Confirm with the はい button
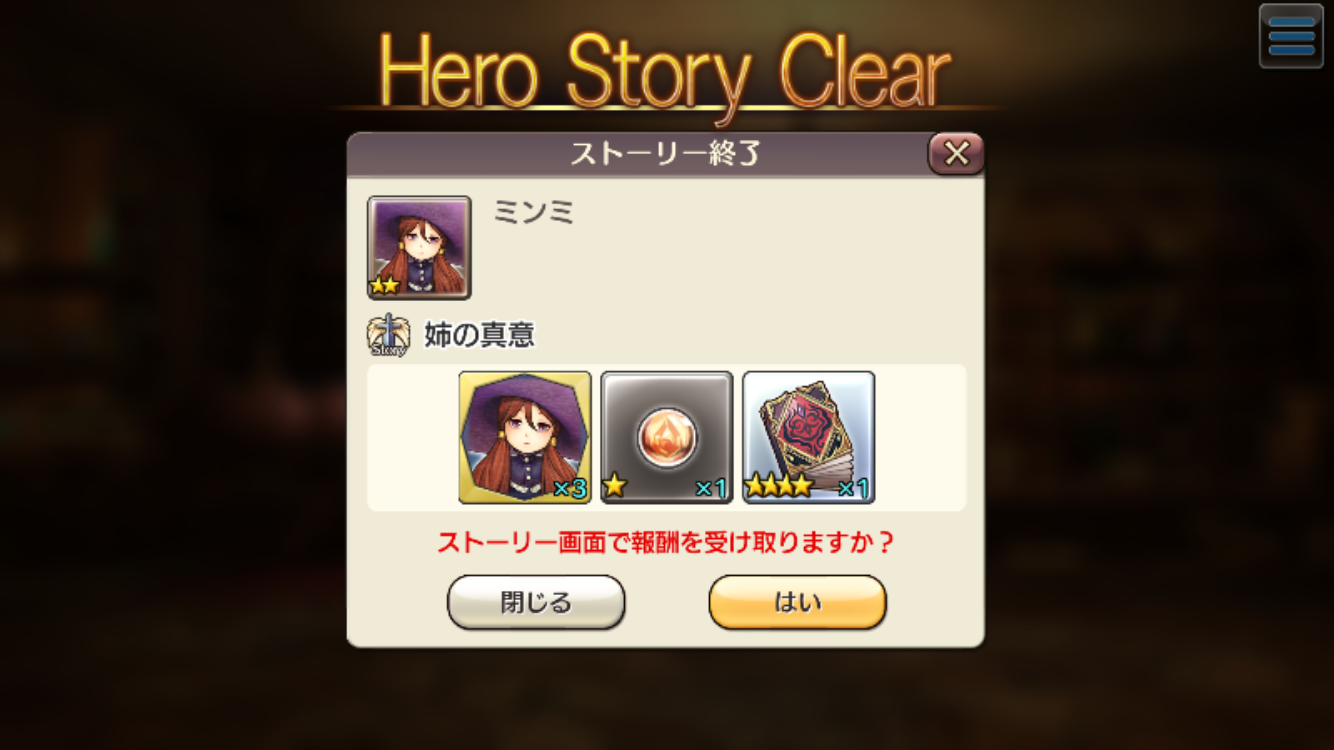 pyautogui.click(x=798, y=602)
